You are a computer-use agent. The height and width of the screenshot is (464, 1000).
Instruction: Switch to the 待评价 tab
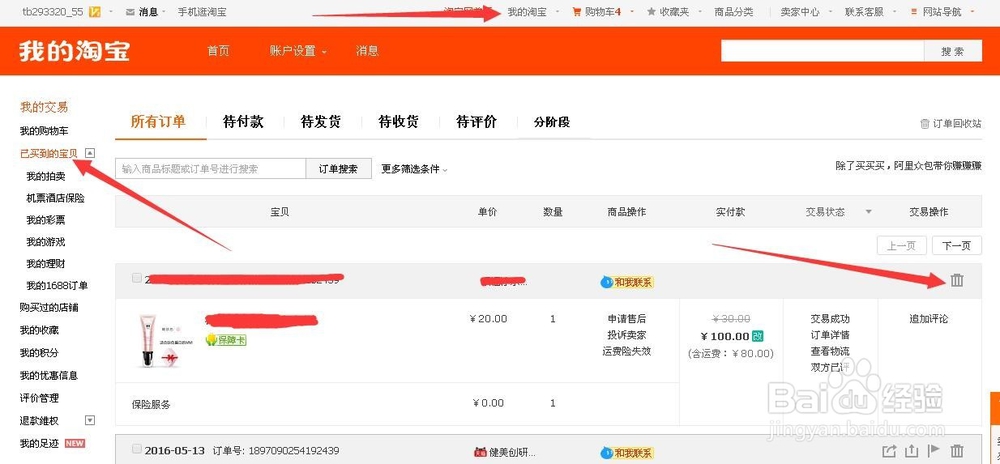tap(476, 122)
